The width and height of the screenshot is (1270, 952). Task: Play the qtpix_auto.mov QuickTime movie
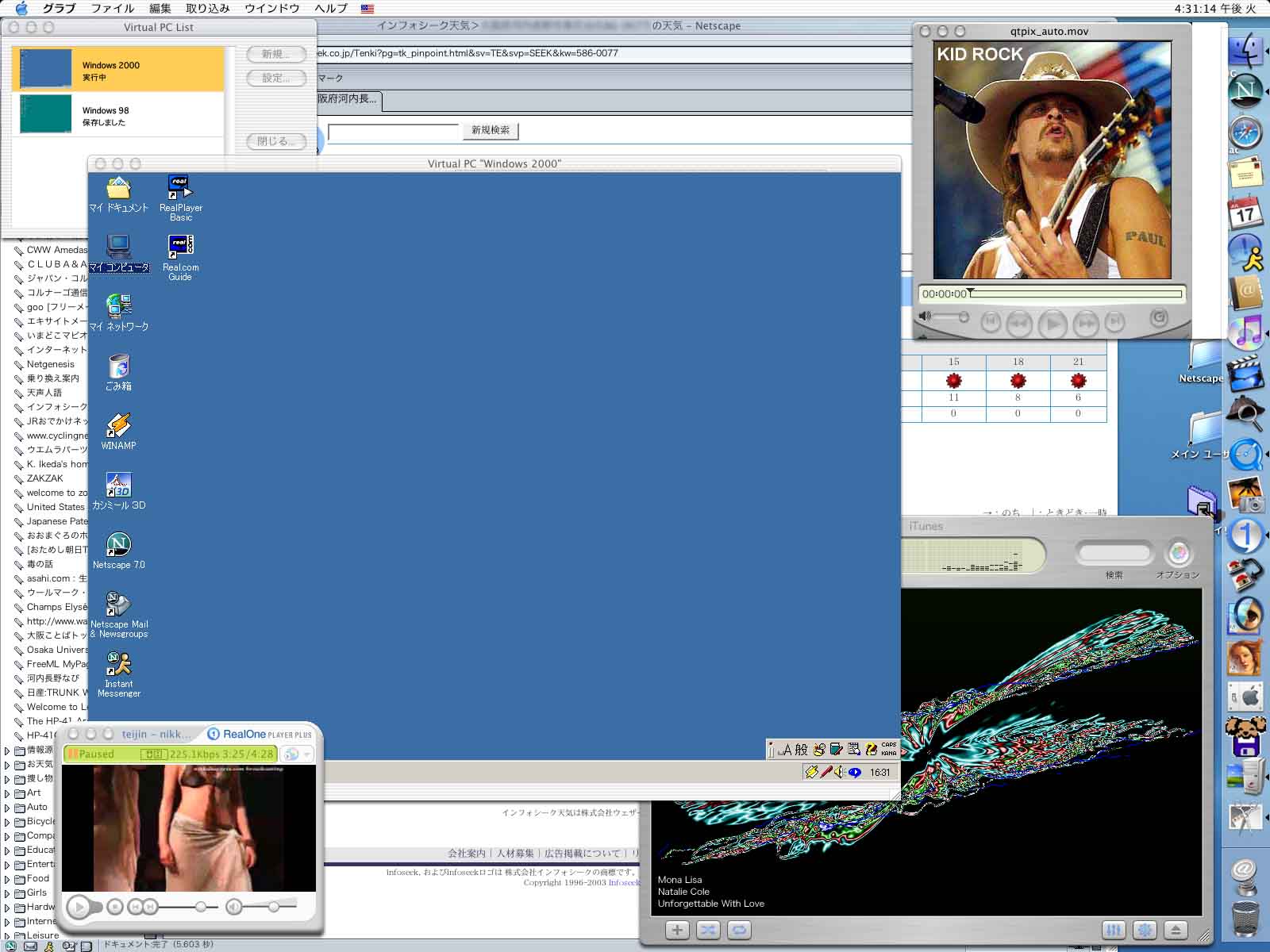coord(1053,323)
